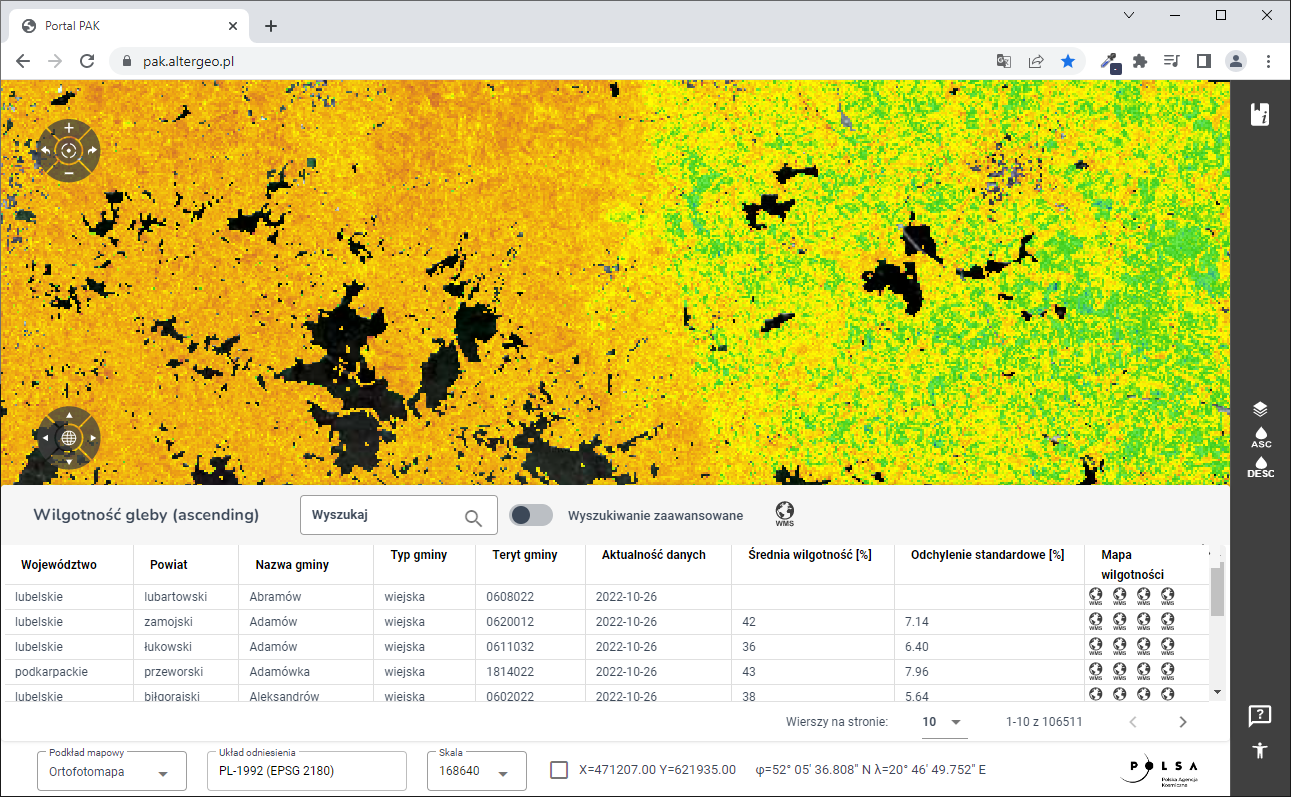Go to next page of table results
This screenshot has height=797, width=1291.
1183,722
